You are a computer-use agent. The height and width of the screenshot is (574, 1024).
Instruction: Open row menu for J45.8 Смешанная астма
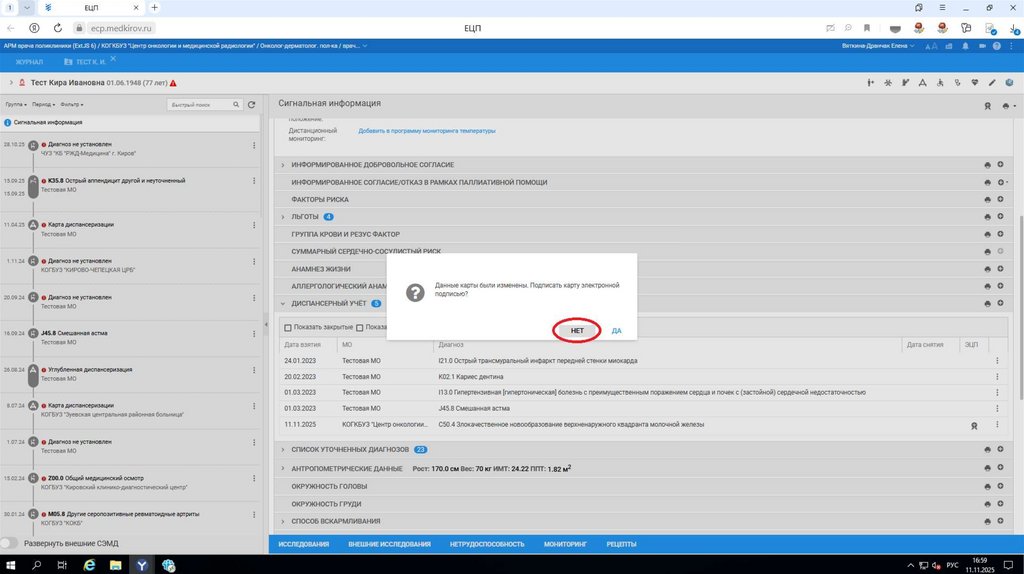997,407
